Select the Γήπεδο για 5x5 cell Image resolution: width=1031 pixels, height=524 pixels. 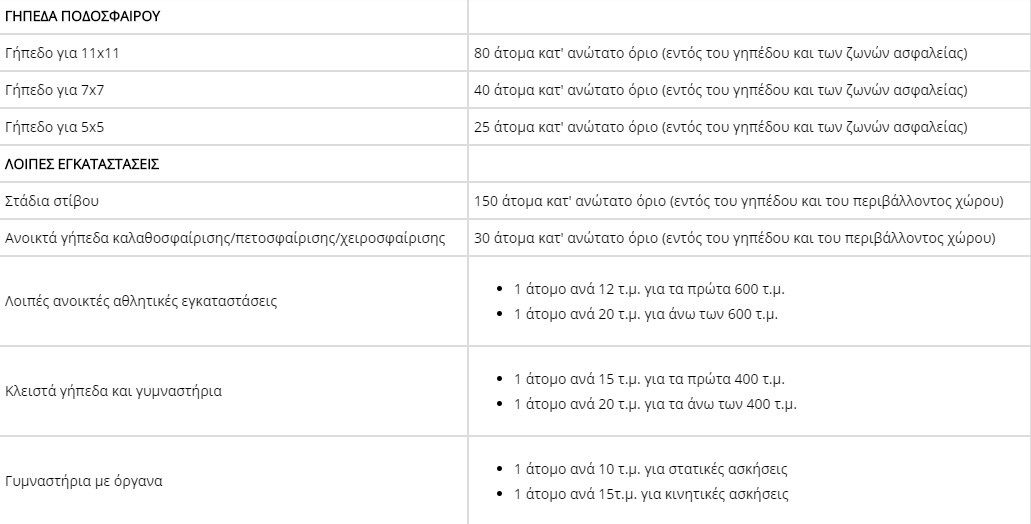pyautogui.click(x=233, y=127)
